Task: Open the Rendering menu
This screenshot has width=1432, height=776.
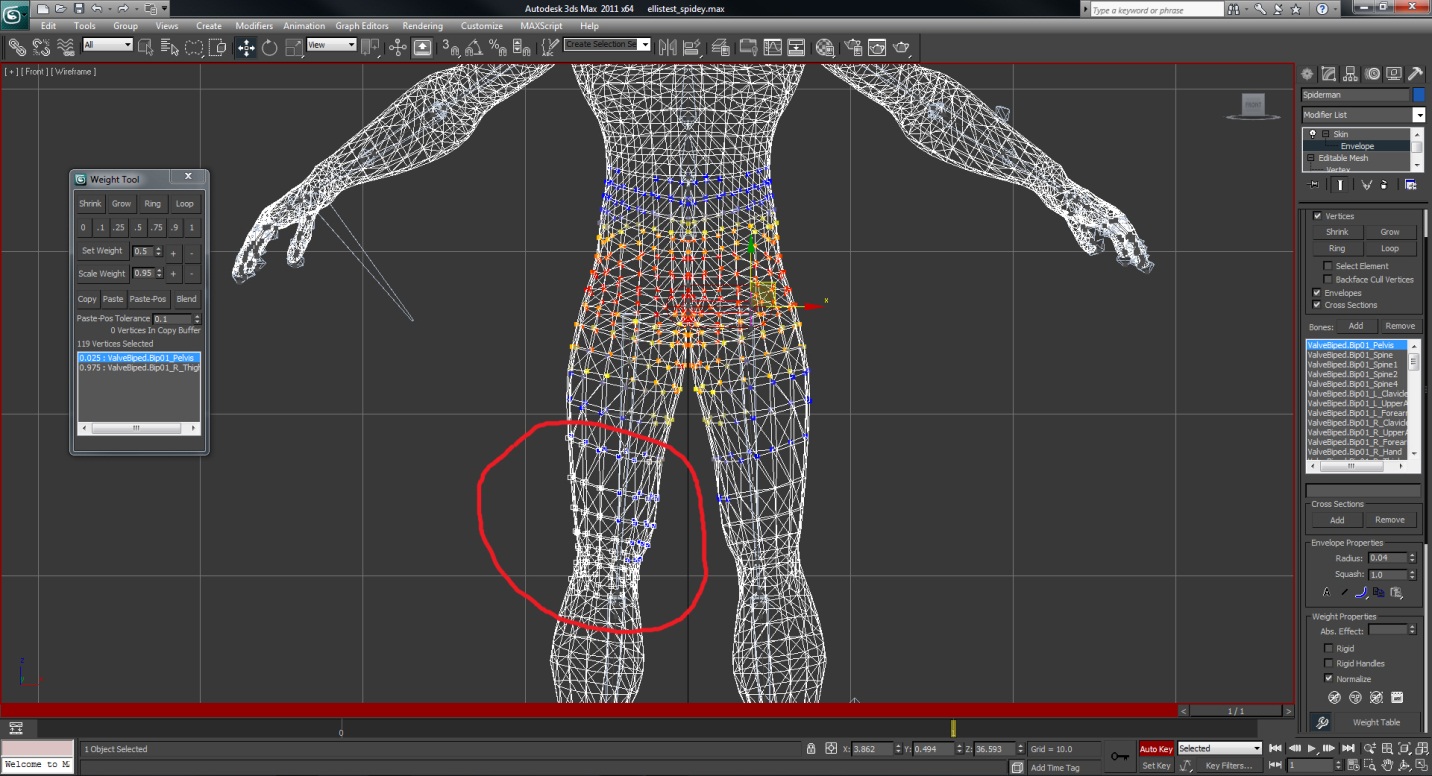Action: pyautogui.click(x=422, y=26)
